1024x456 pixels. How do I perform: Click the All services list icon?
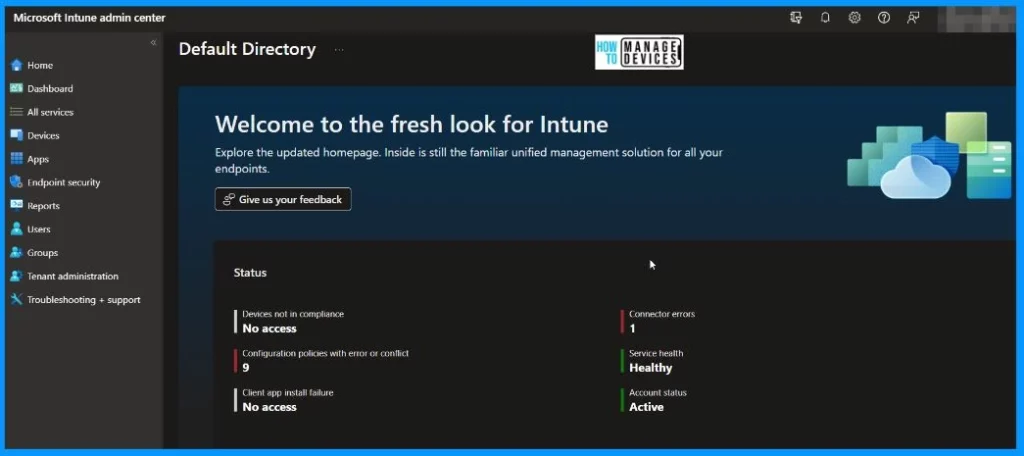pos(16,112)
